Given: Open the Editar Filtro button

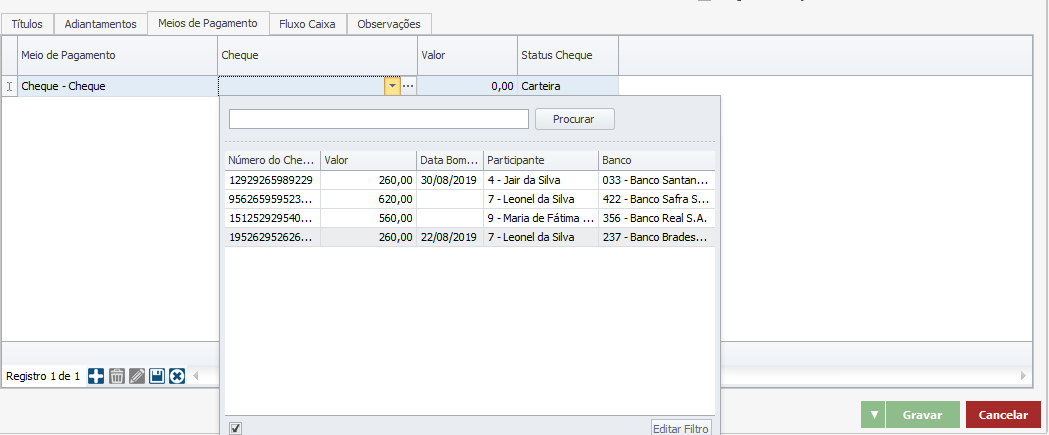Looking at the screenshot, I should coord(681,428).
